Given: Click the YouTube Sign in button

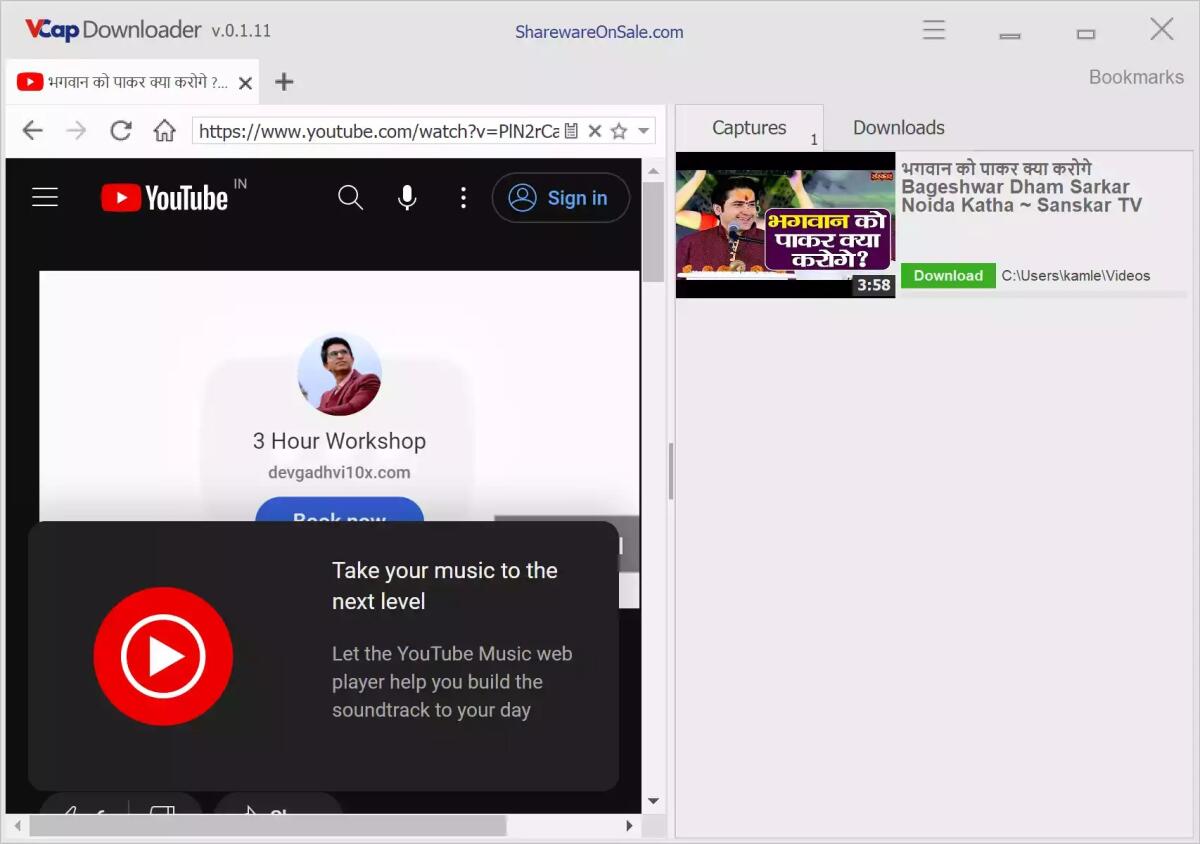Looking at the screenshot, I should [x=560, y=198].
